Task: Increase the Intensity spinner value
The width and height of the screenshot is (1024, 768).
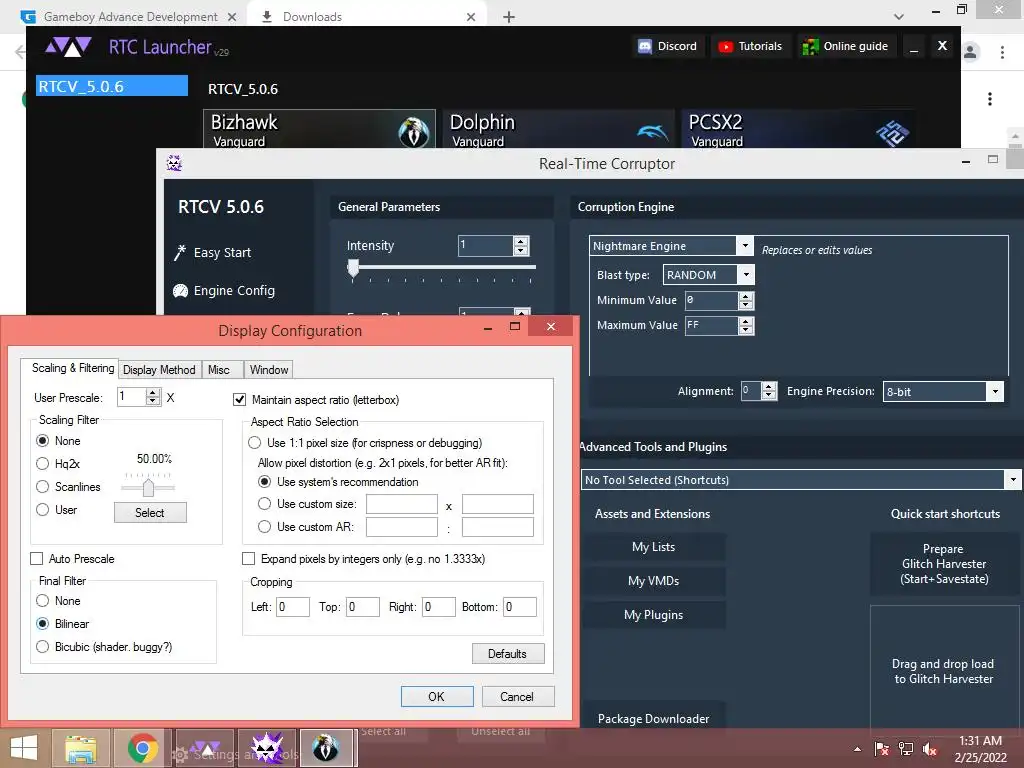Action: click(x=520, y=242)
